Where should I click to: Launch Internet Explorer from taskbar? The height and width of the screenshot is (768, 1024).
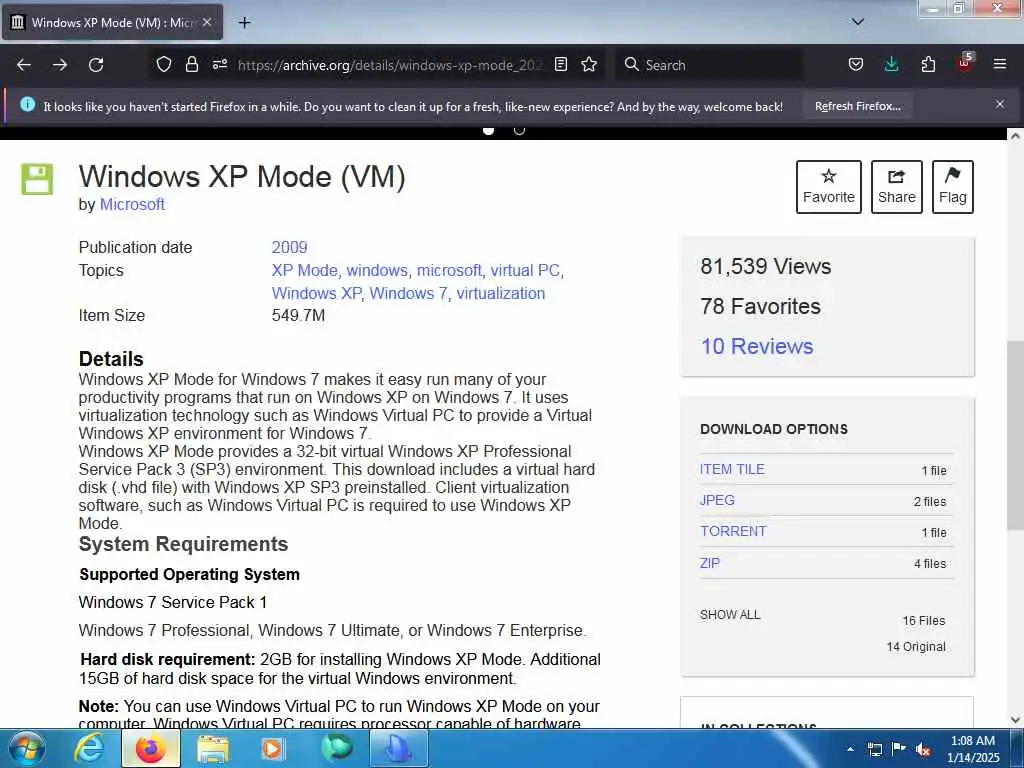[x=89, y=748]
